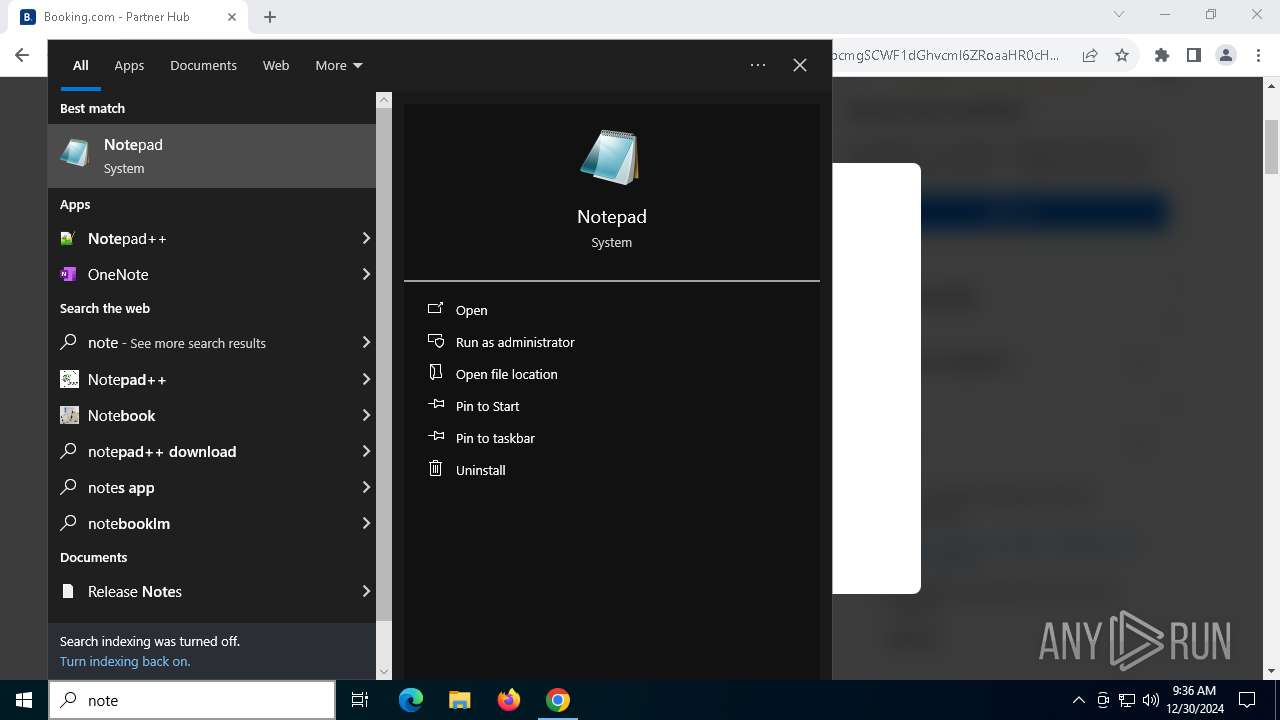Click the search results scrollbar up arrow
This screenshot has width=1280, height=720.
pos(384,100)
